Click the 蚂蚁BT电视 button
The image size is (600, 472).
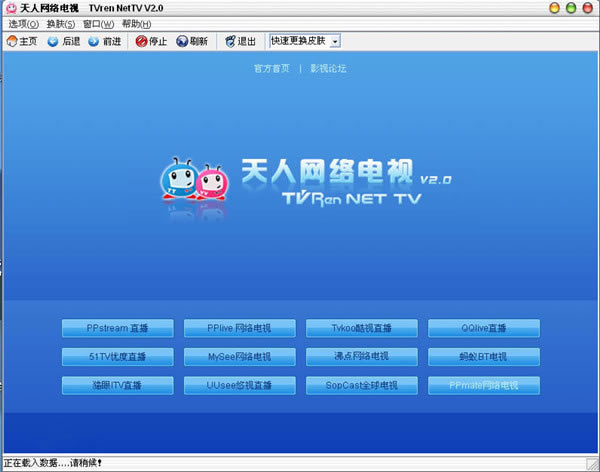pos(484,357)
